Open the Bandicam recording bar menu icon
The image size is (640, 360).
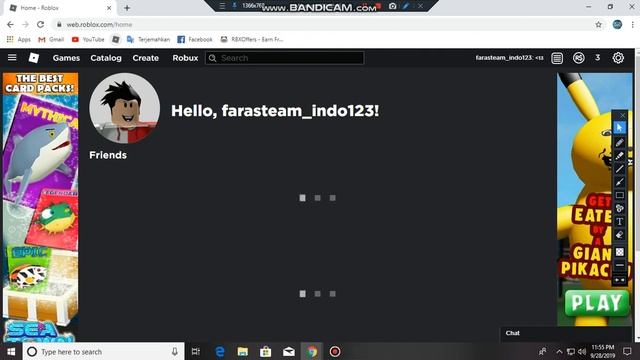[x=222, y=6]
